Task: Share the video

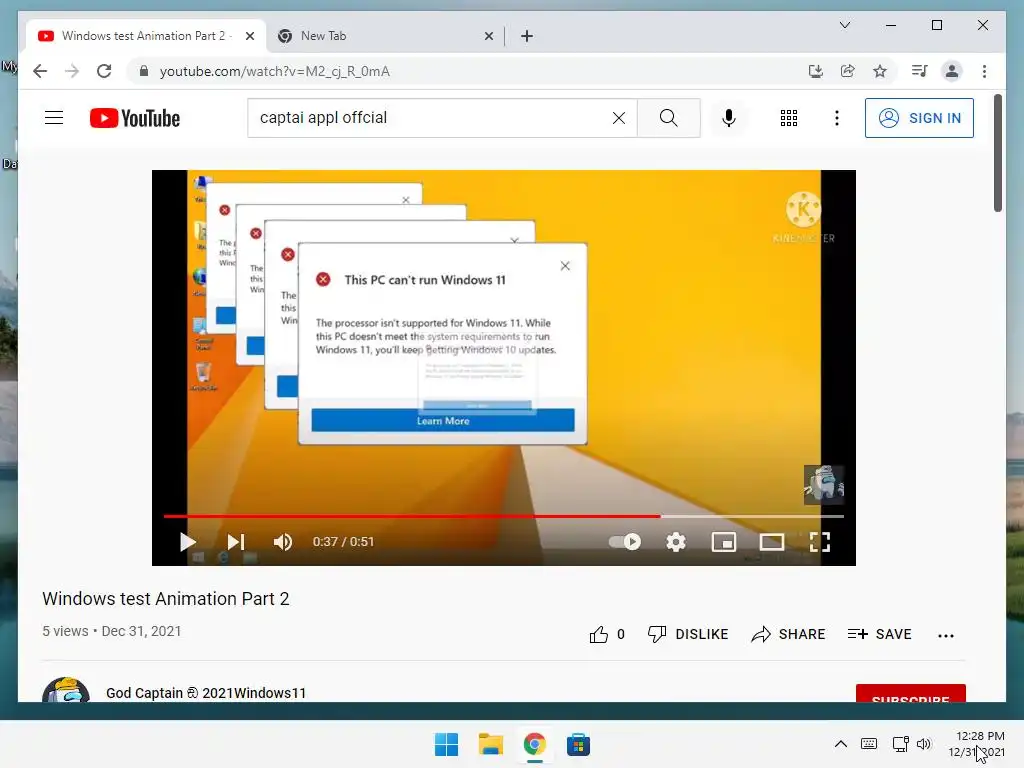Action: [788, 634]
